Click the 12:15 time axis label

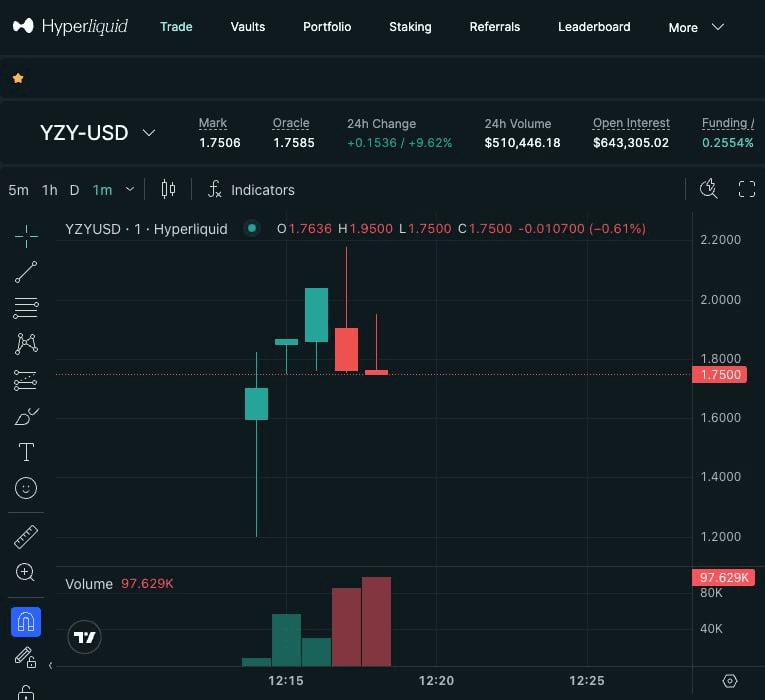point(286,680)
